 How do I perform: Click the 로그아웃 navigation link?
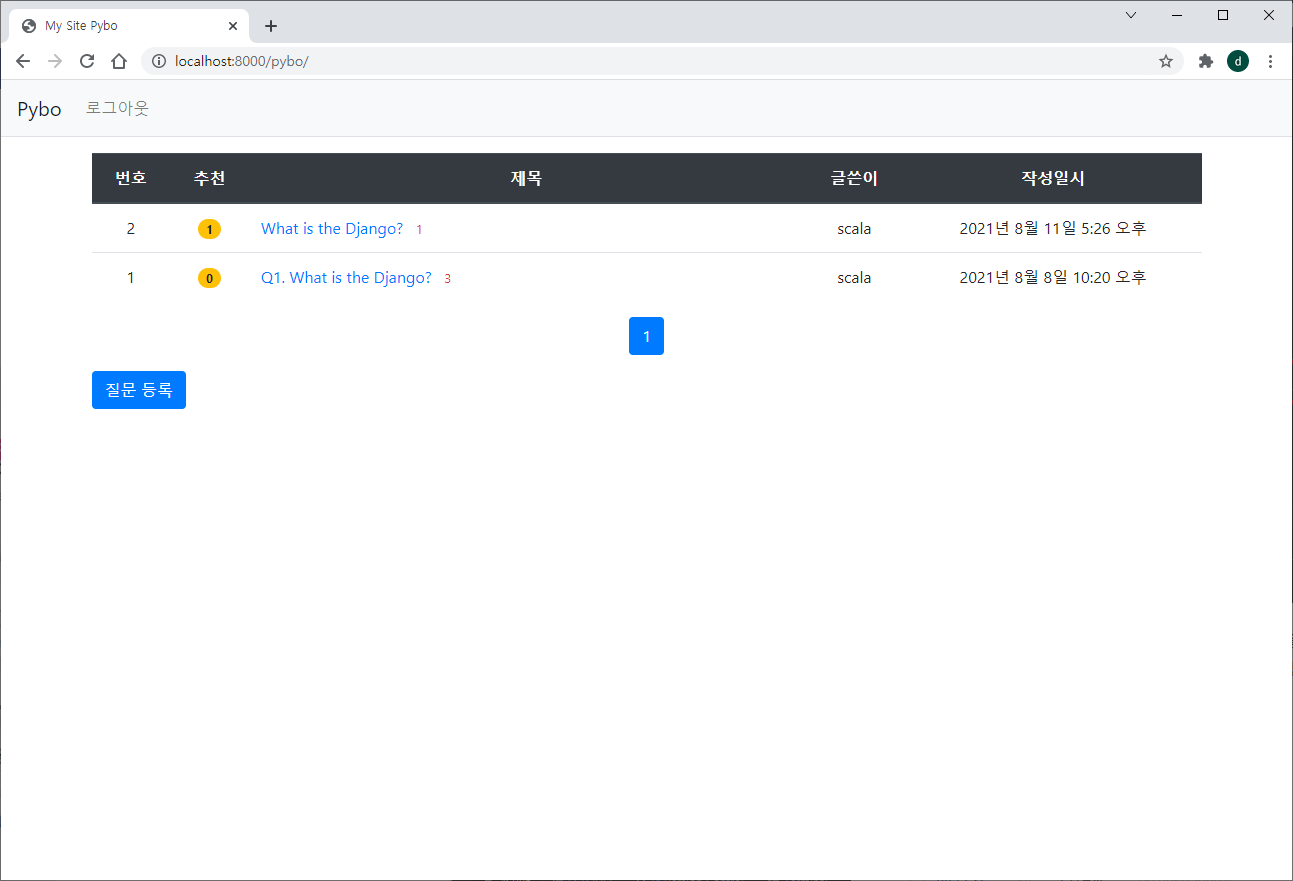click(117, 108)
